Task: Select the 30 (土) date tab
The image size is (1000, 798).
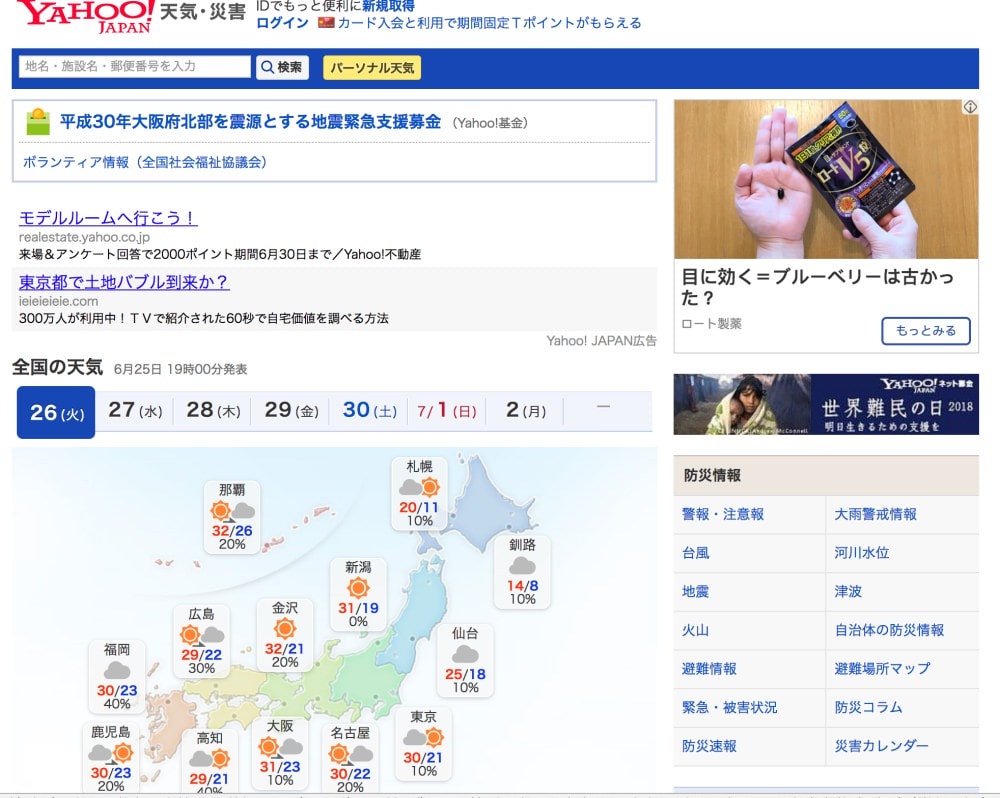Action: point(369,411)
